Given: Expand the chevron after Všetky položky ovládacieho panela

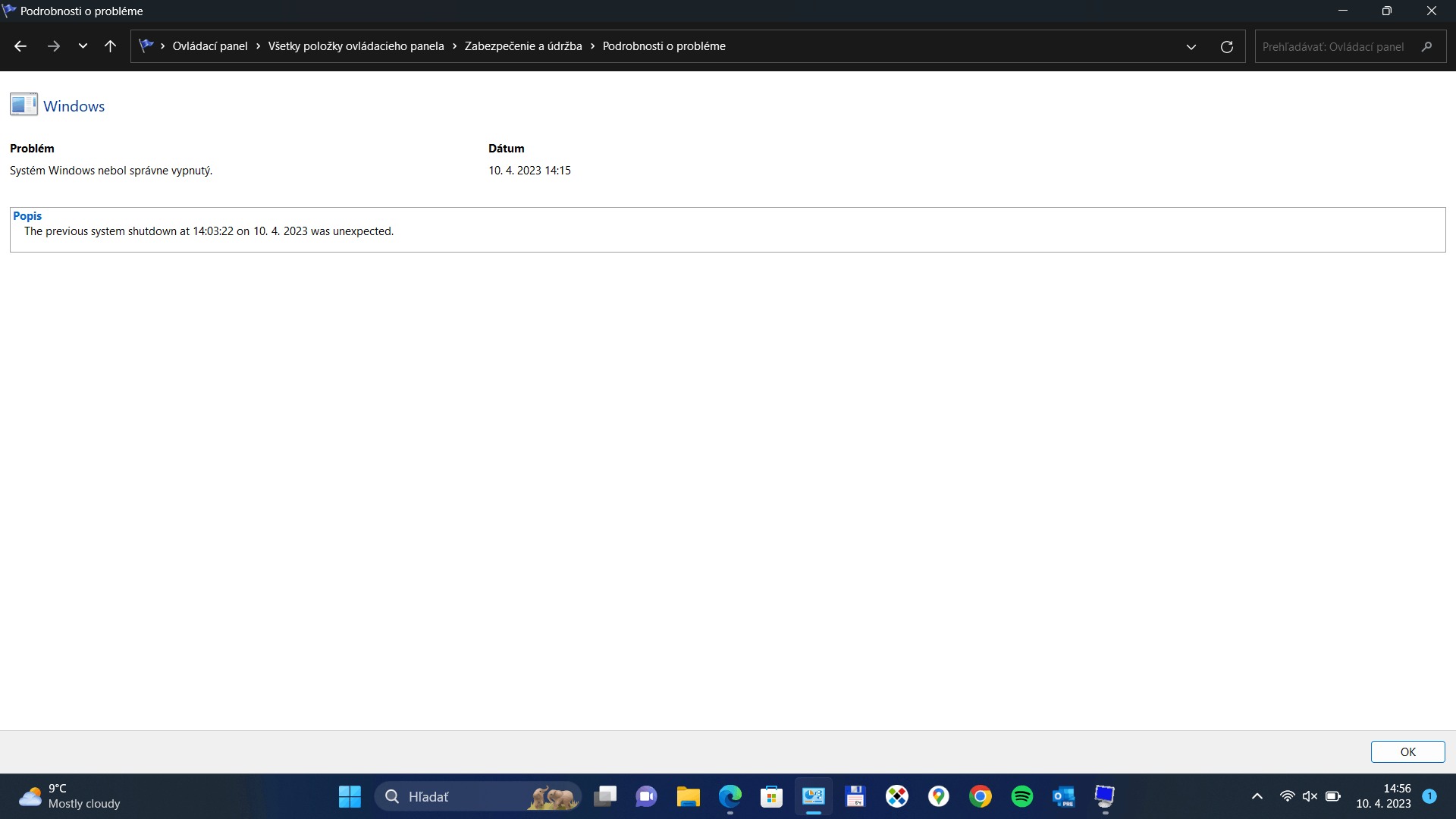Looking at the screenshot, I should pyautogui.click(x=454, y=46).
